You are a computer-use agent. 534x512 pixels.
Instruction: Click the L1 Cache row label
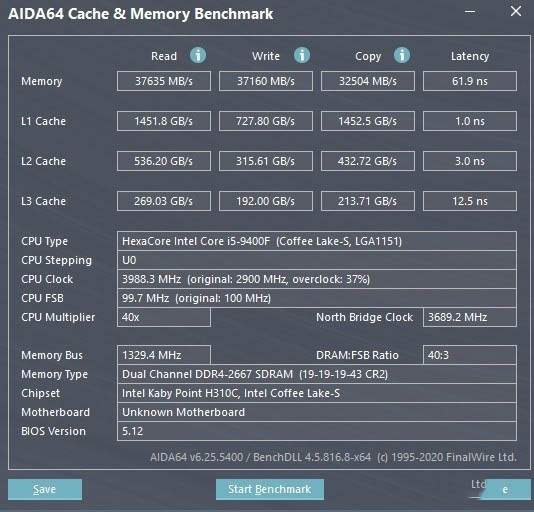tap(43, 121)
